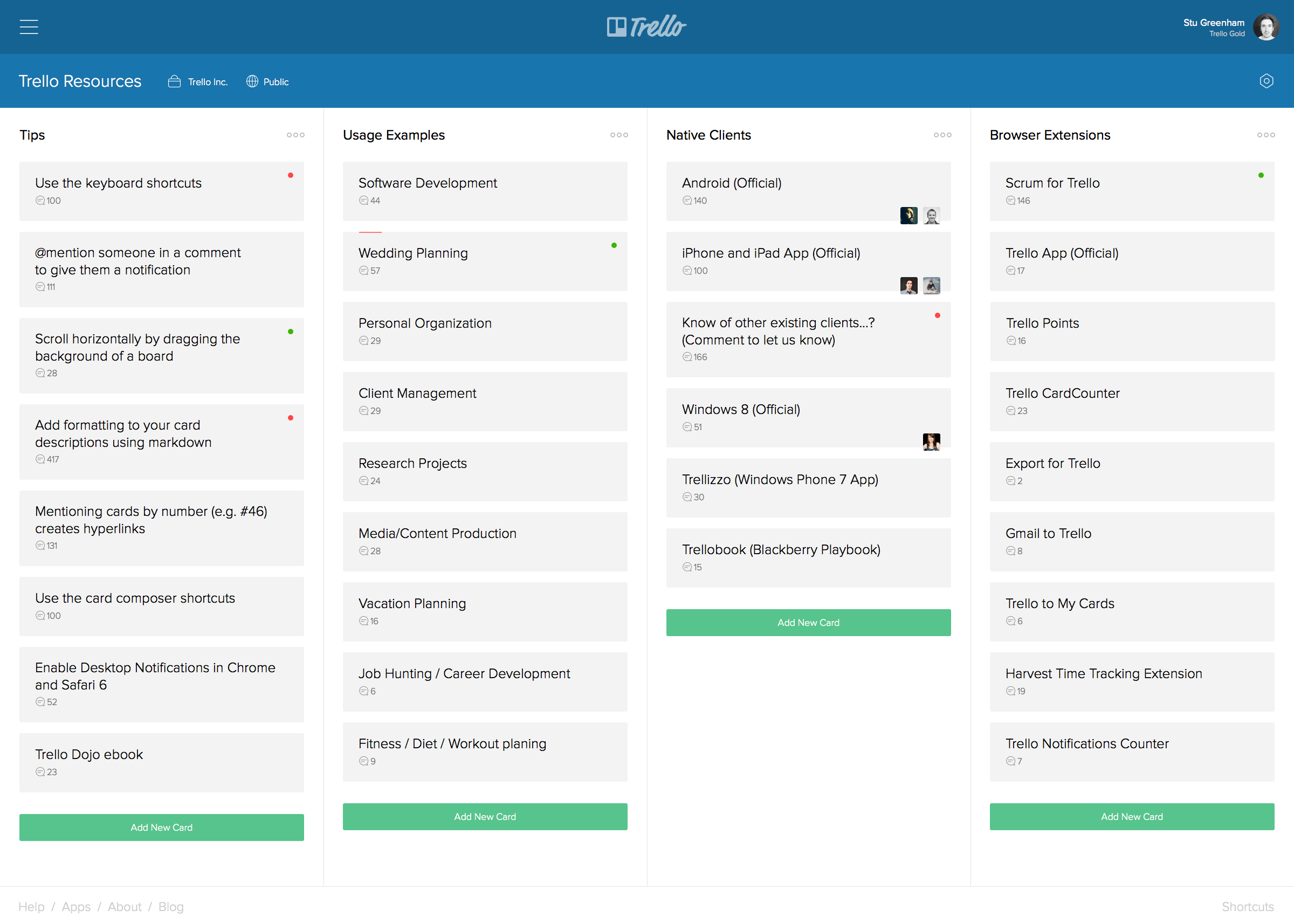The height and width of the screenshot is (924, 1294).
Task: Click the Browser Extensions overflow menu icon
Action: coord(1266,134)
